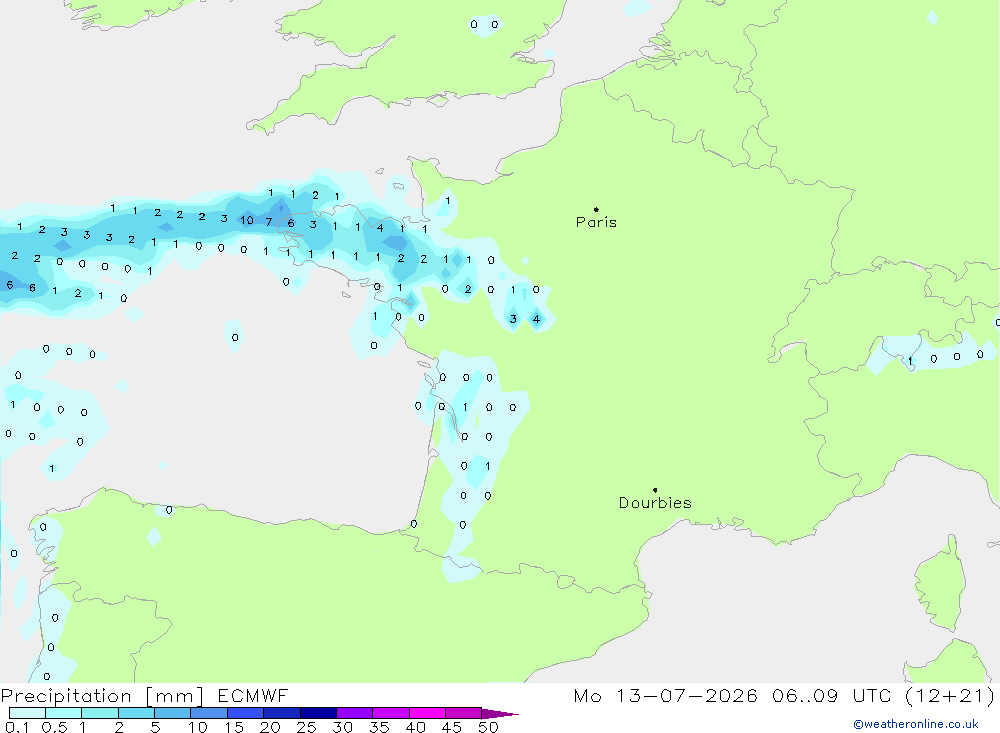
Task: Pick the lightest 0.1–0.5 mm legend swatch
Action: tap(27, 713)
